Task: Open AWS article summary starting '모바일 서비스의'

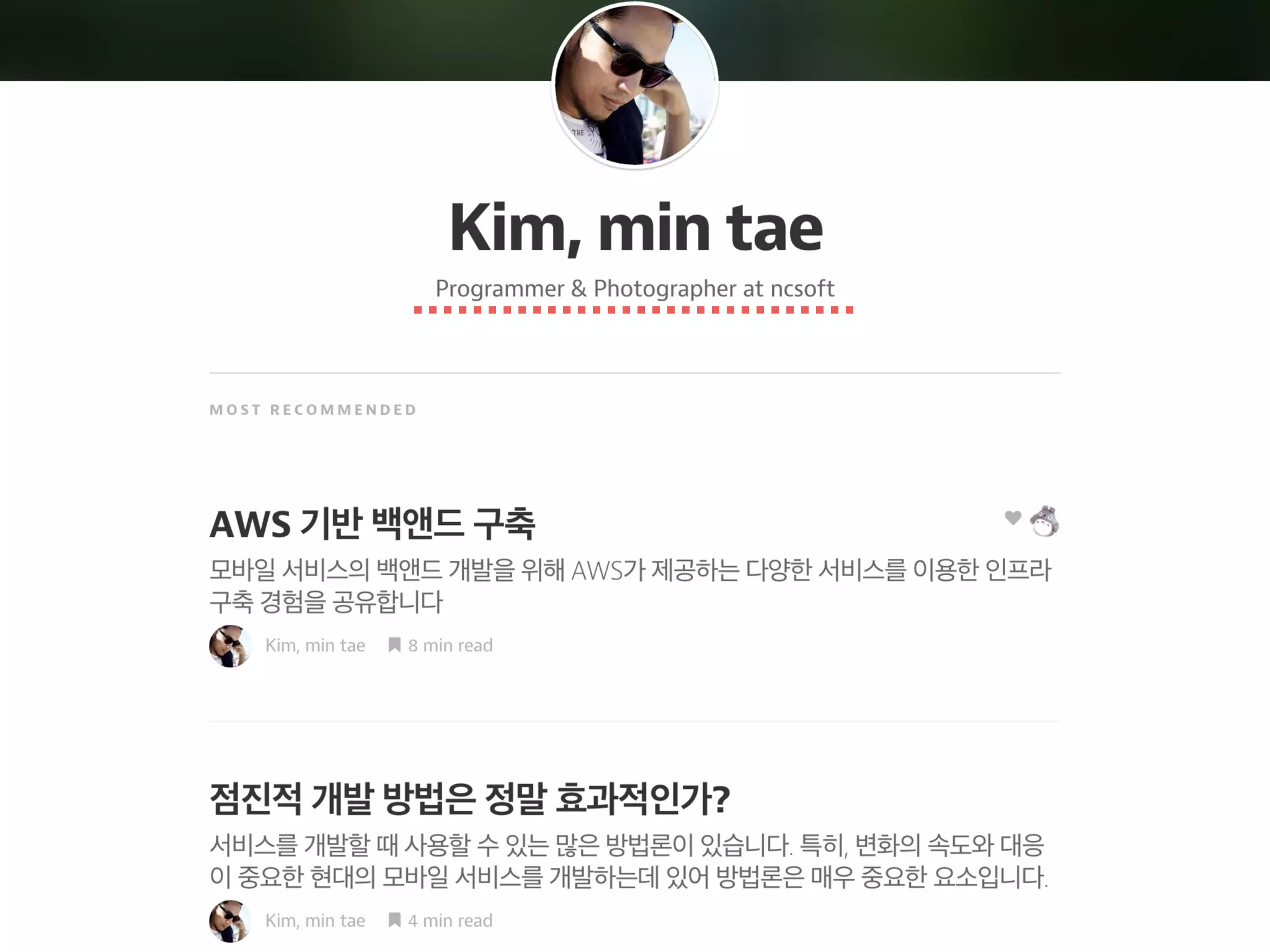Action: tap(630, 586)
